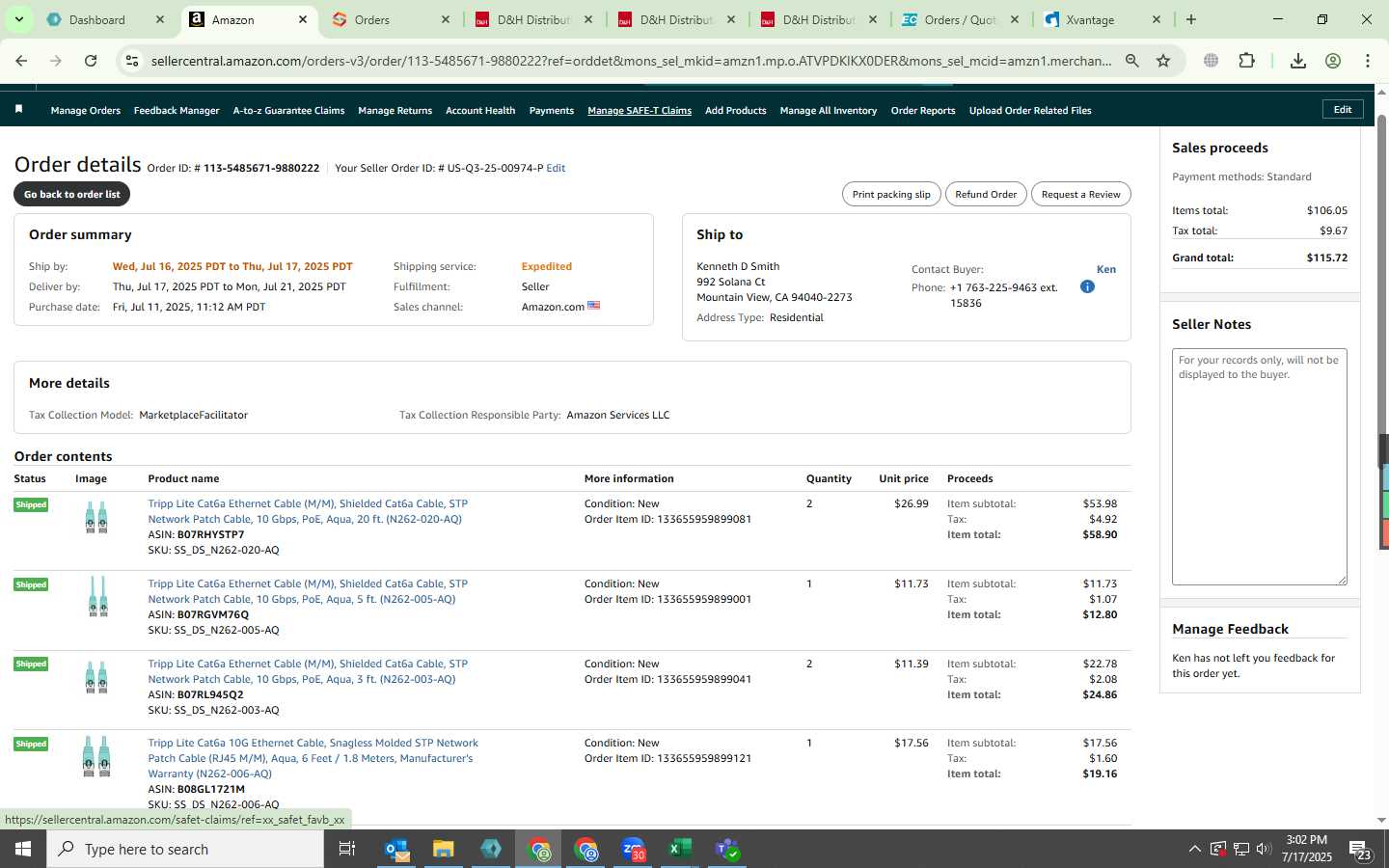Image resolution: width=1389 pixels, height=868 pixels.
Task: Open a new browser tab
Action: pyautogui.click(x=1191, y=19)
